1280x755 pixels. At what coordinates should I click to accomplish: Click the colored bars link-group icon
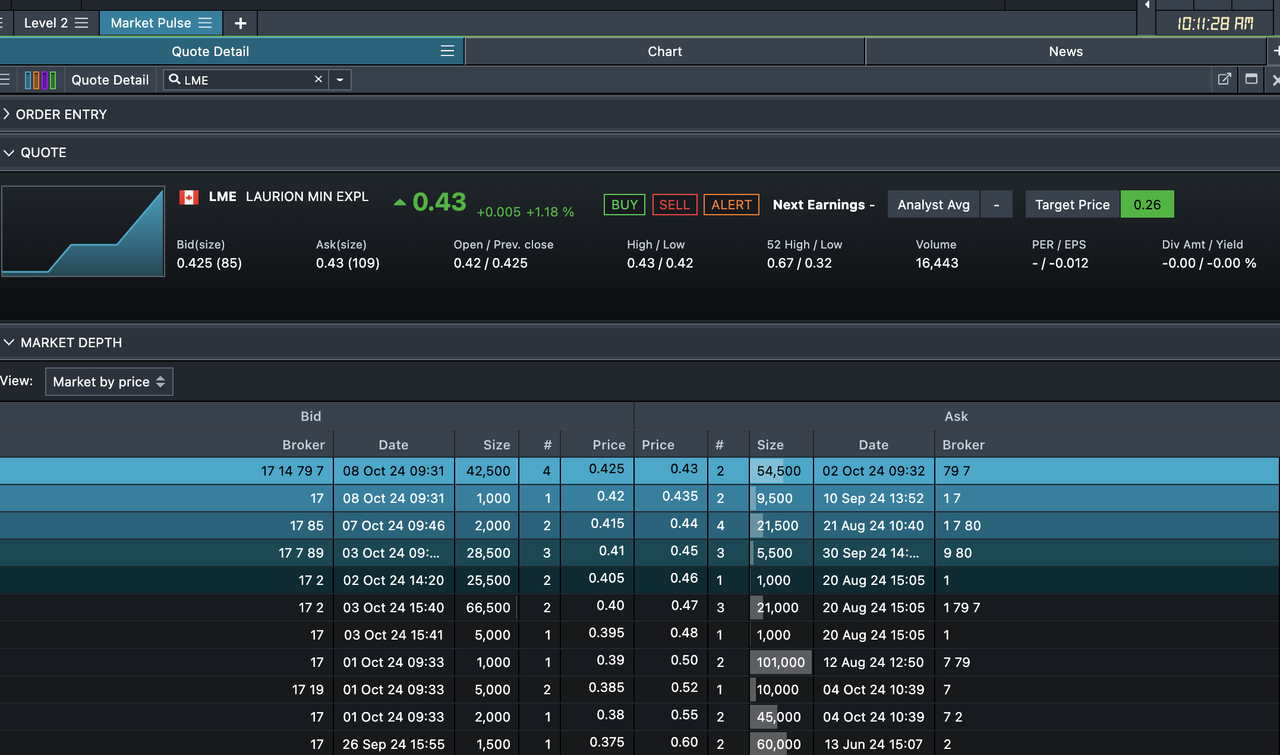(x=40, y=80)
